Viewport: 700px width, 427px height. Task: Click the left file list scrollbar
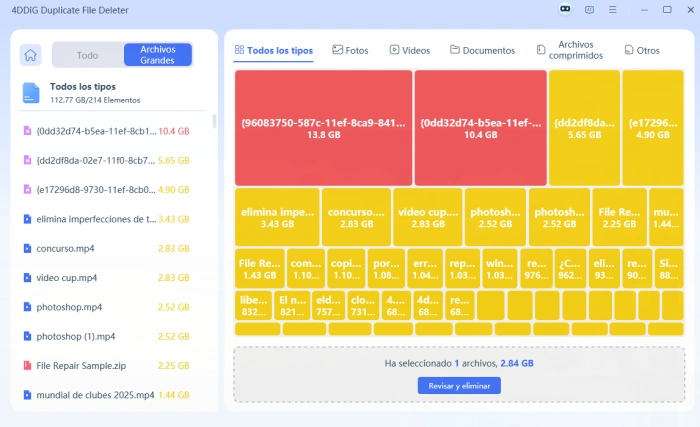pyautogui.click(x=214, y=121)
